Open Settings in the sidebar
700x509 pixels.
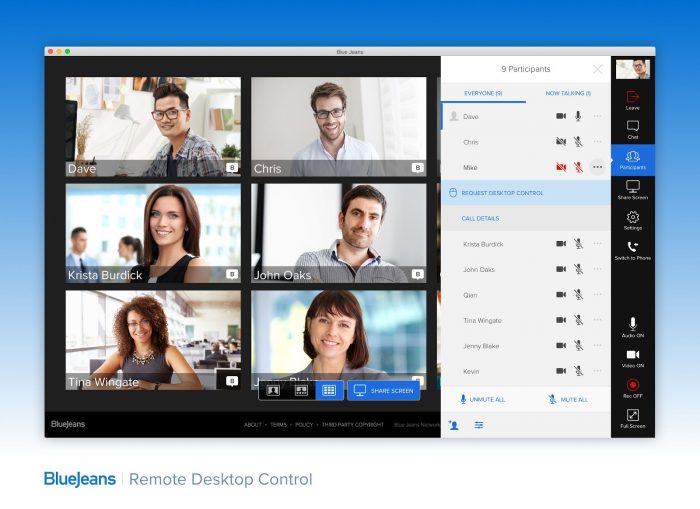[x=632, y=218]
